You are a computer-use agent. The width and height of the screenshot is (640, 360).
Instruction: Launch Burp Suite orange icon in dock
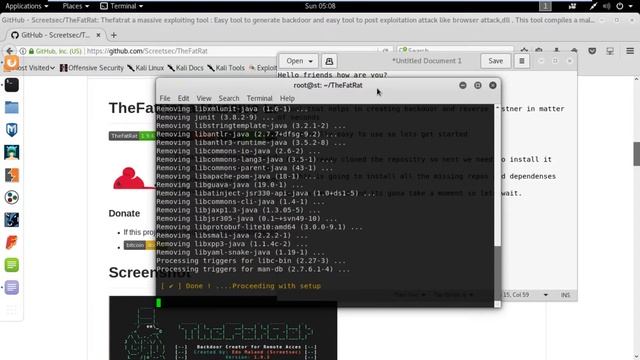(11, 175)
